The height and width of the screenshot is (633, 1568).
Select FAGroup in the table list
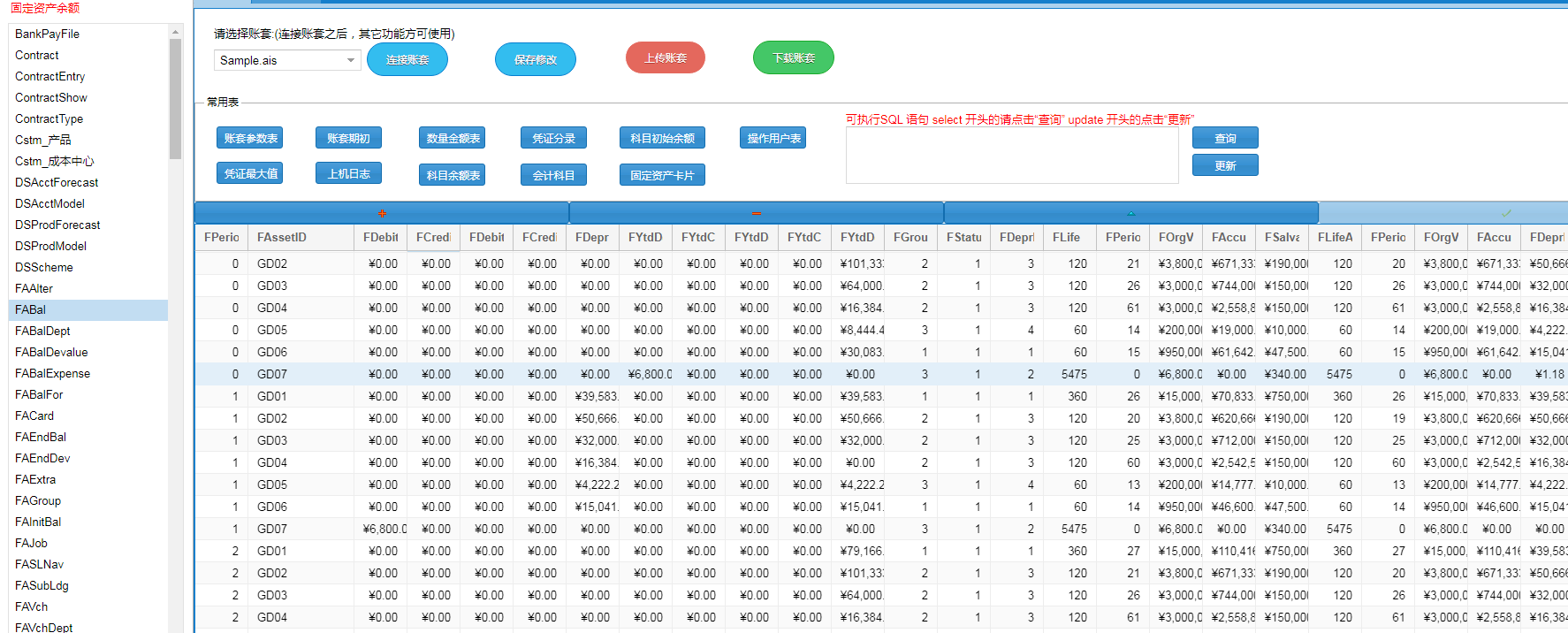[88, 500]
